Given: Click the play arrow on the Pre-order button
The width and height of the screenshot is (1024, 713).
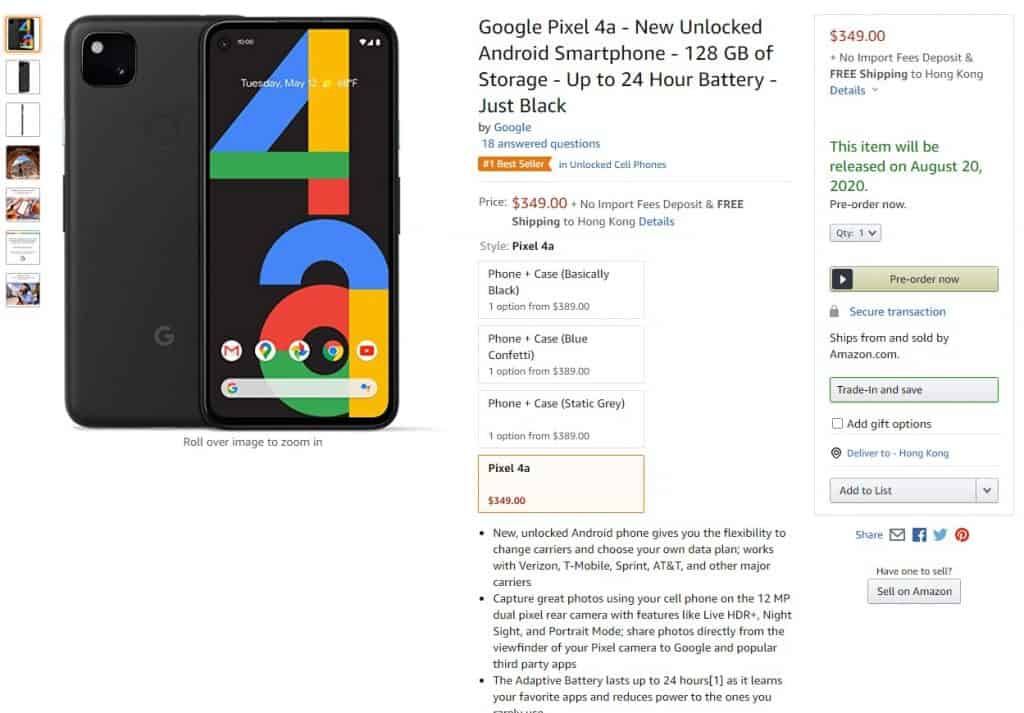Looking at the screenshot, I should point(843,279).
